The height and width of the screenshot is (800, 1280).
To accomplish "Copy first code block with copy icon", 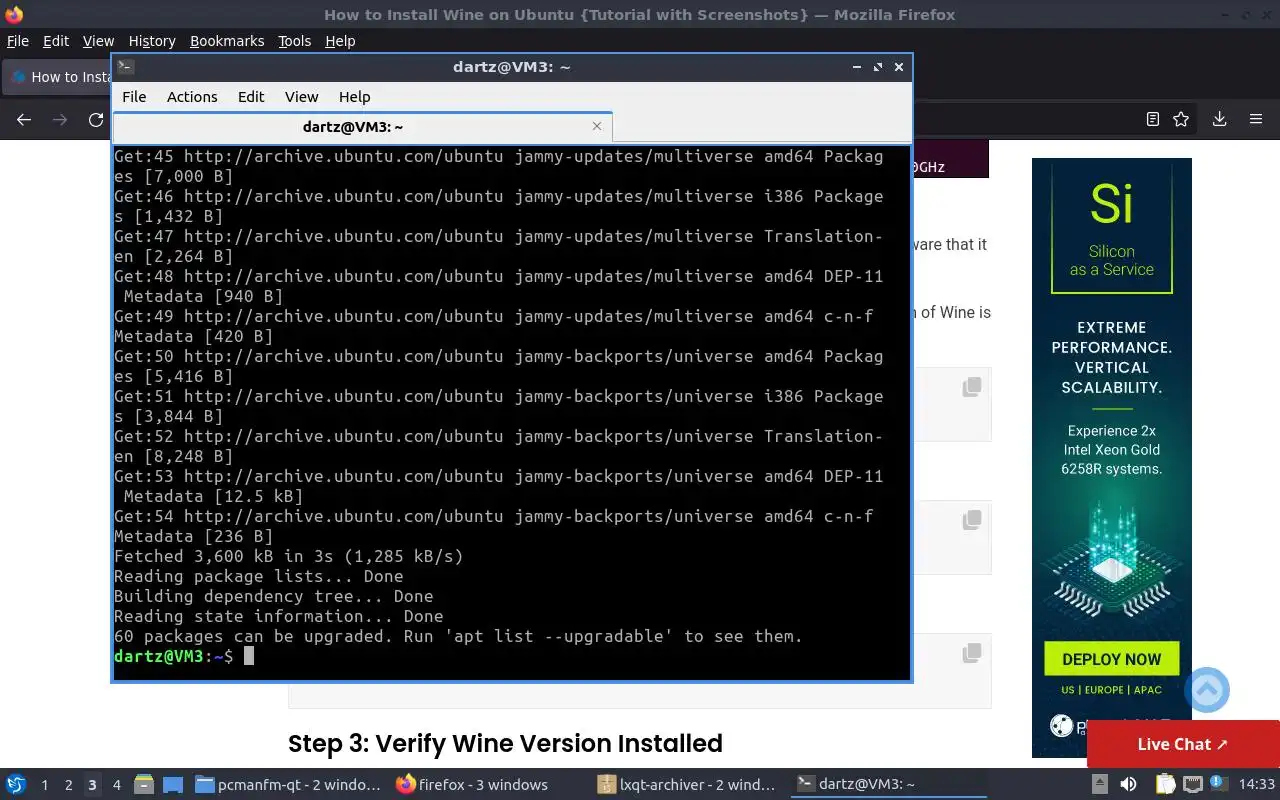I will [x=971, y=387].
